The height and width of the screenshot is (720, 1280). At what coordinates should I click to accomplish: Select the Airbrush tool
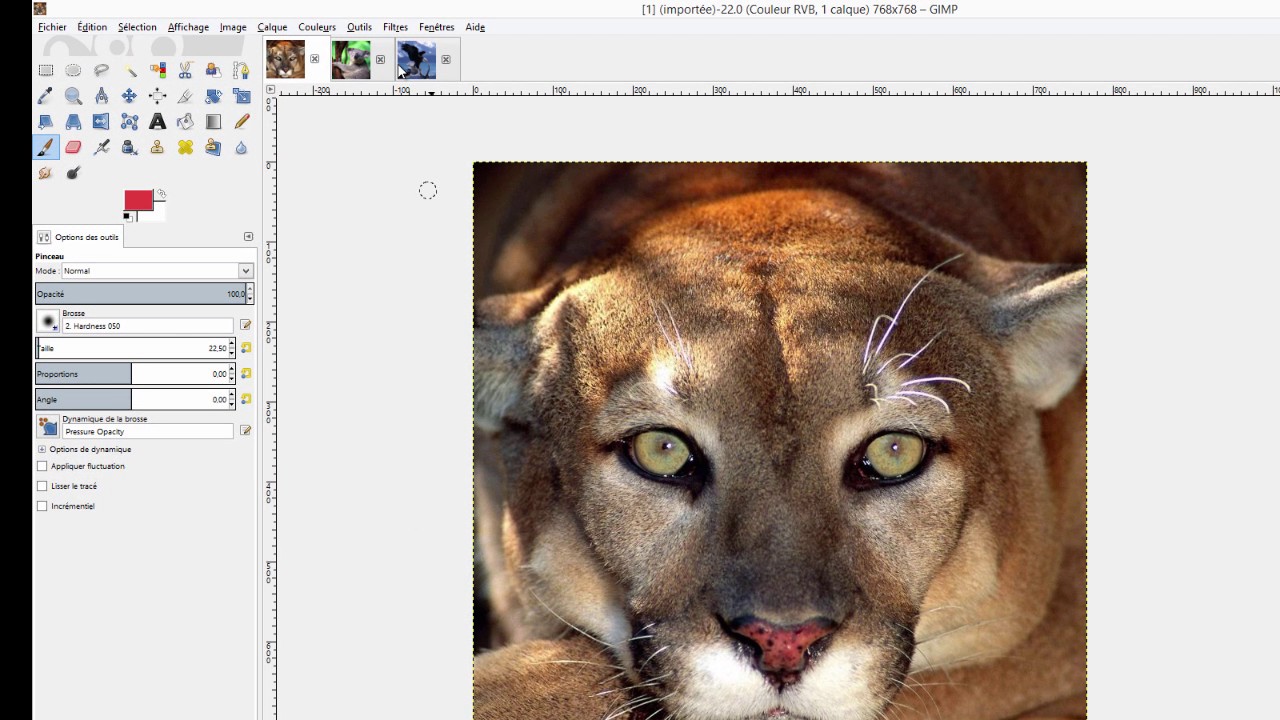coord(101,148)
